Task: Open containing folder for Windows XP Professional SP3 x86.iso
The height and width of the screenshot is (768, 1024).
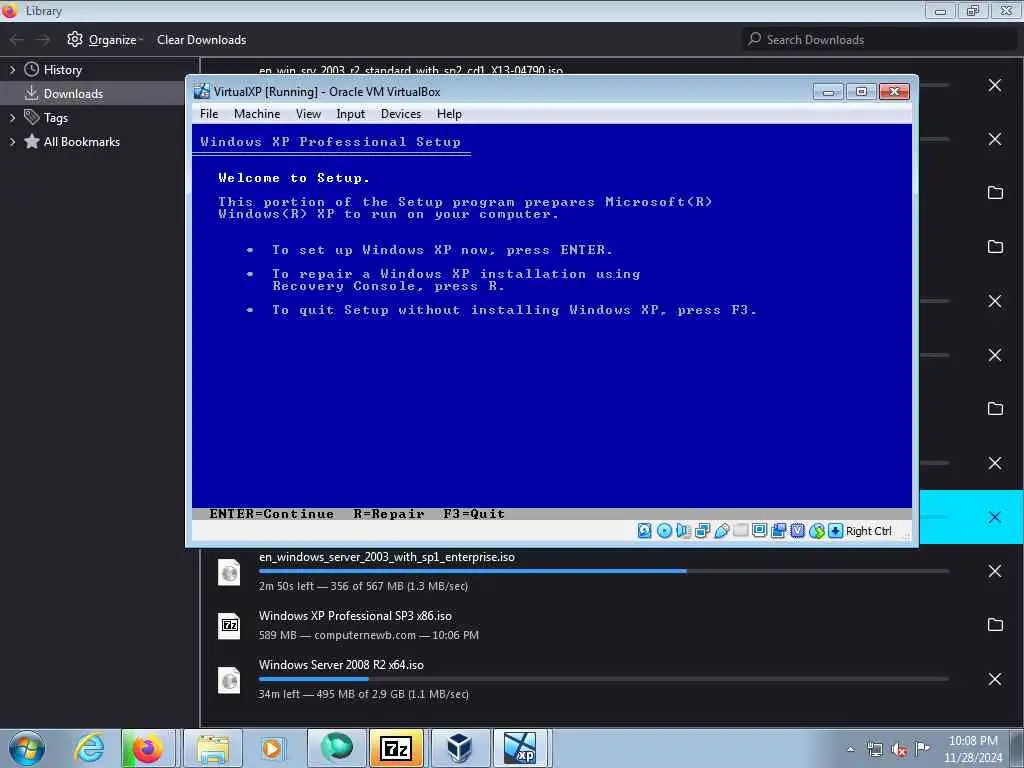Action: [x=995, y=624]
